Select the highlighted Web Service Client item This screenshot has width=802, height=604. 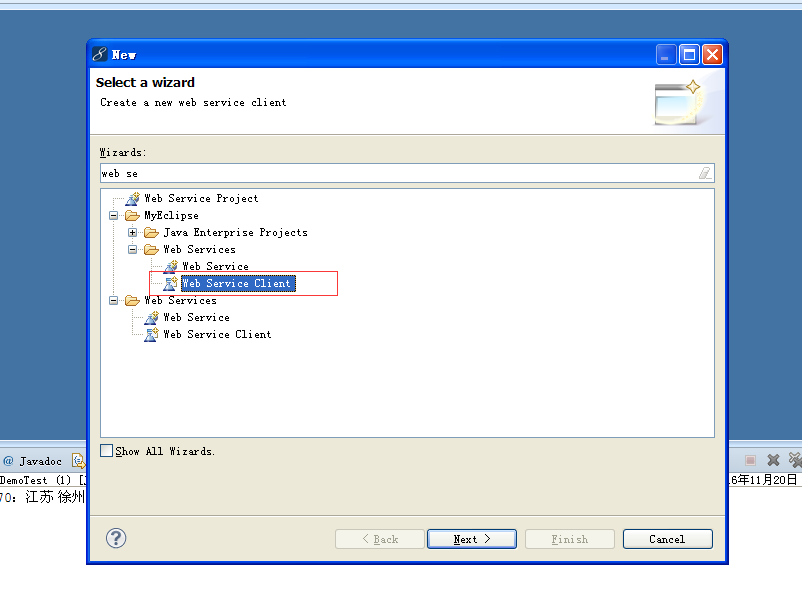point(238,283)
